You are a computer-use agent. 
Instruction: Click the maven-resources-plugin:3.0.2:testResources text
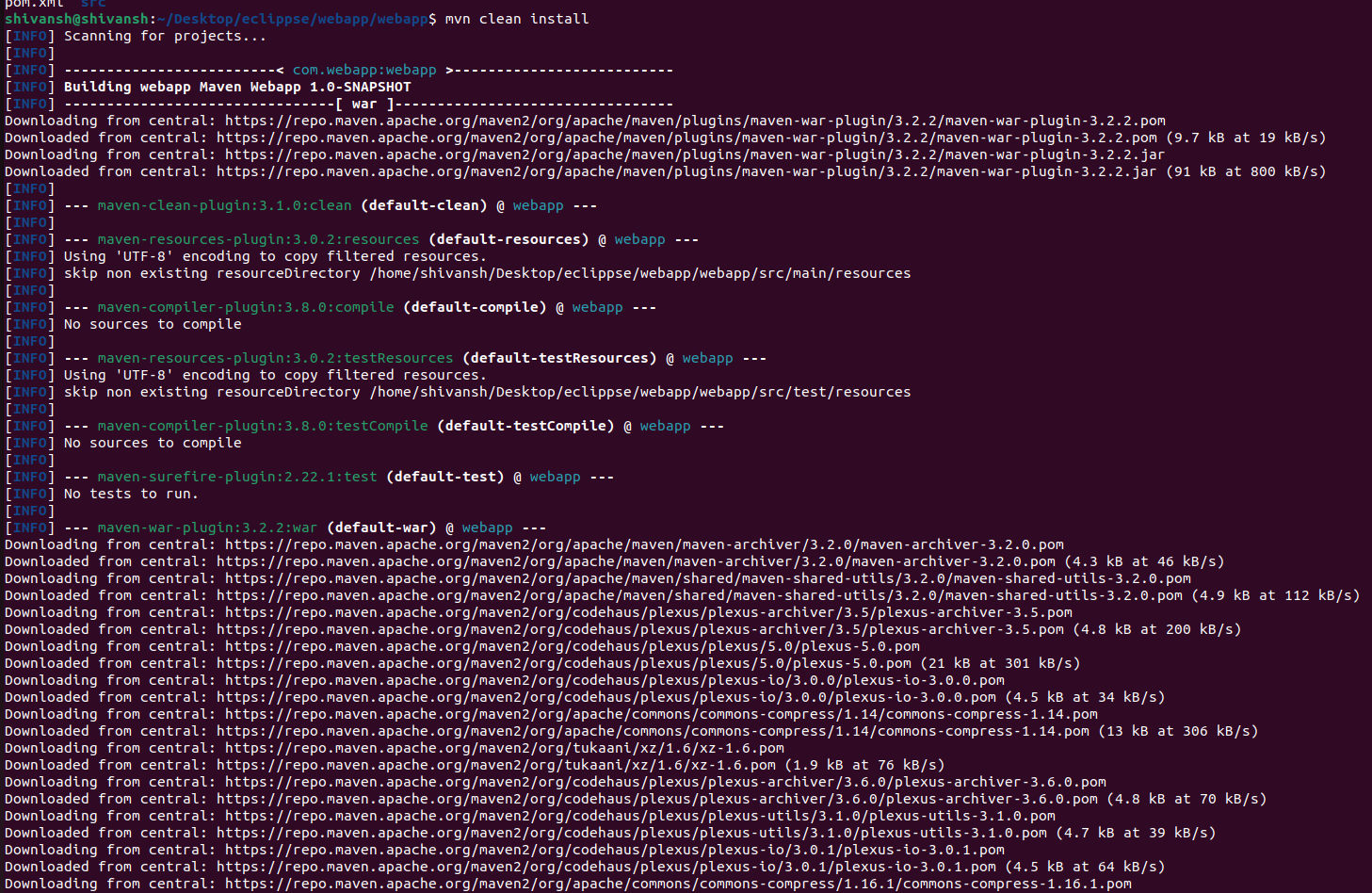coord(276,358)
